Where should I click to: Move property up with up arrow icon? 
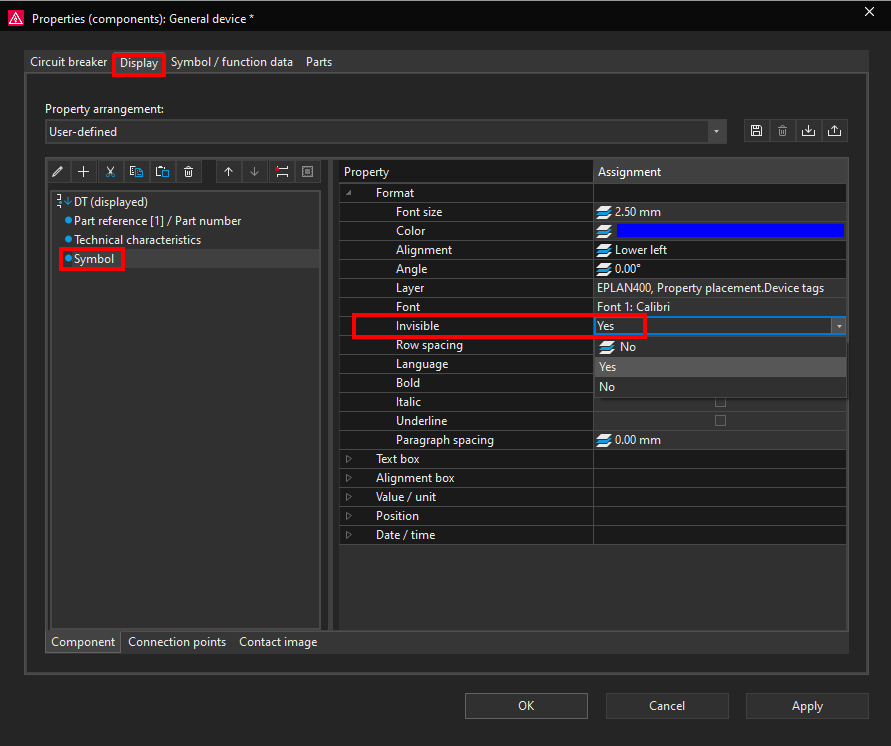point(228,172)
